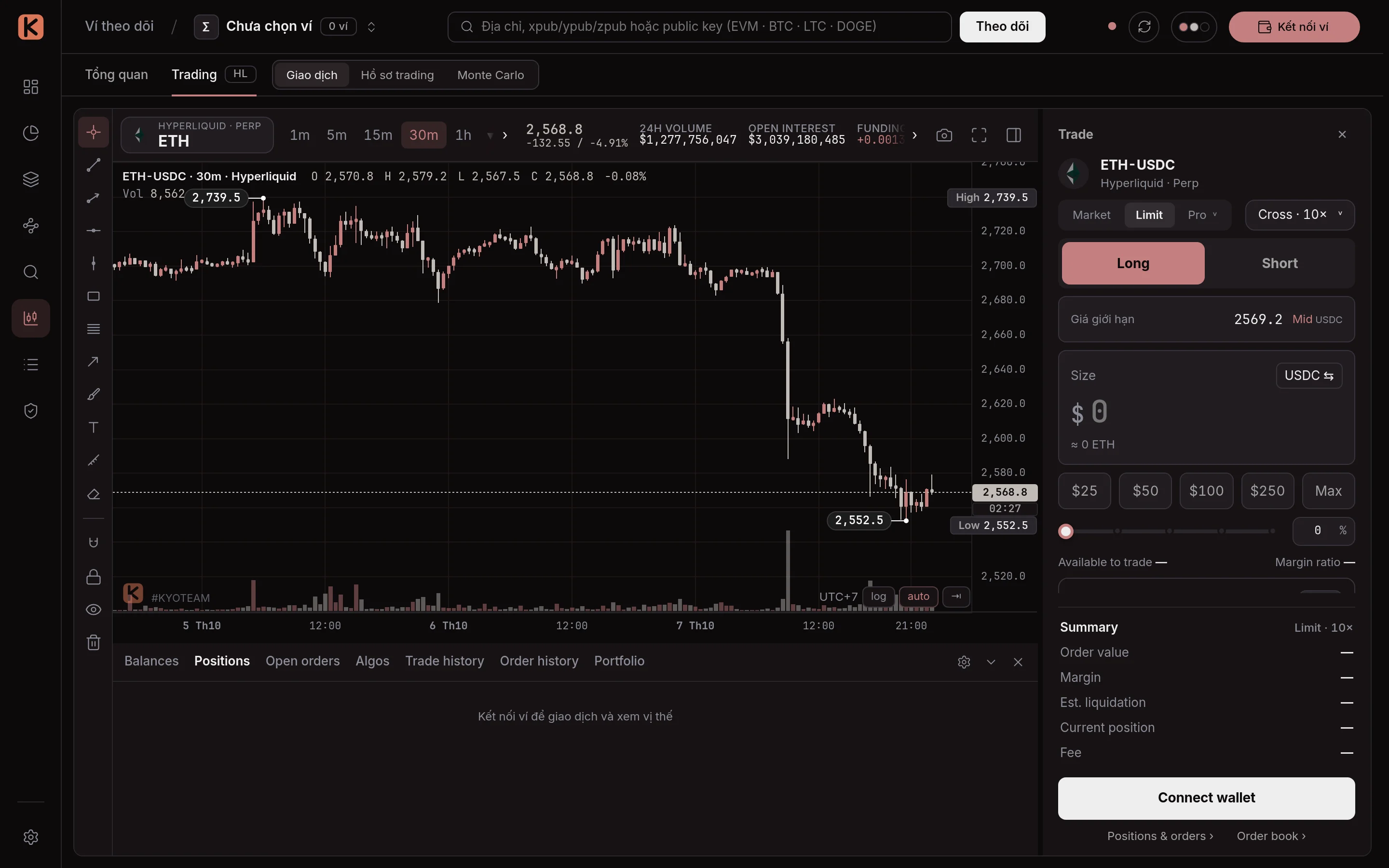This screenshot has height=868, width=1389.
Task: Switch size unit USDC toggle
Action: point(1309,376)
